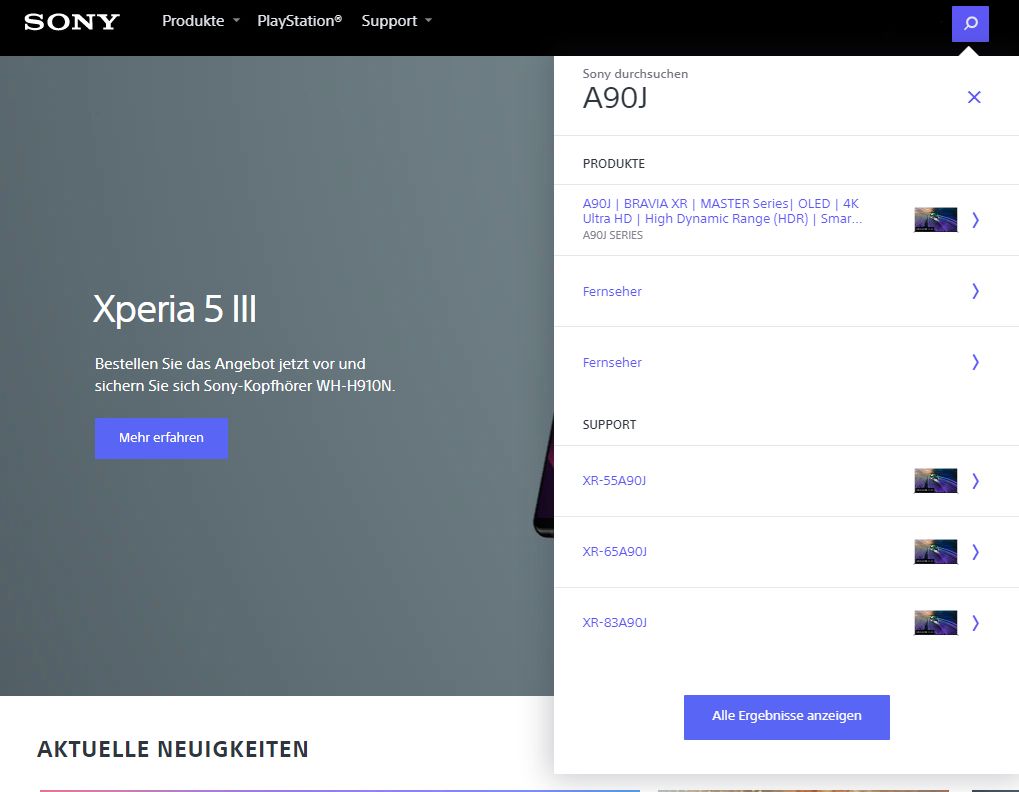
Task: Click the chevron beside XR-65A90J
Action: coord(975,552)
